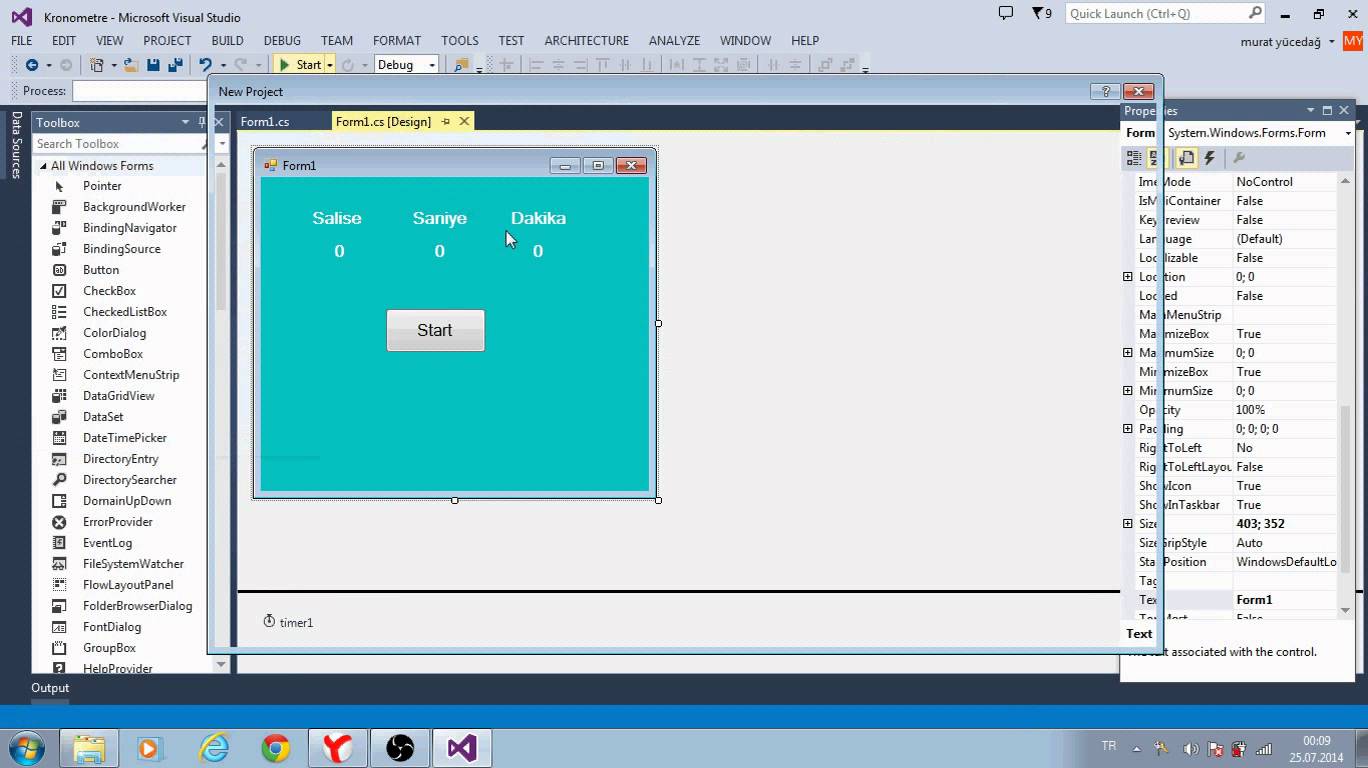1368x768 pixels.
Task: Select the CheckBox control in Toolbox
Action: point(109,291)
